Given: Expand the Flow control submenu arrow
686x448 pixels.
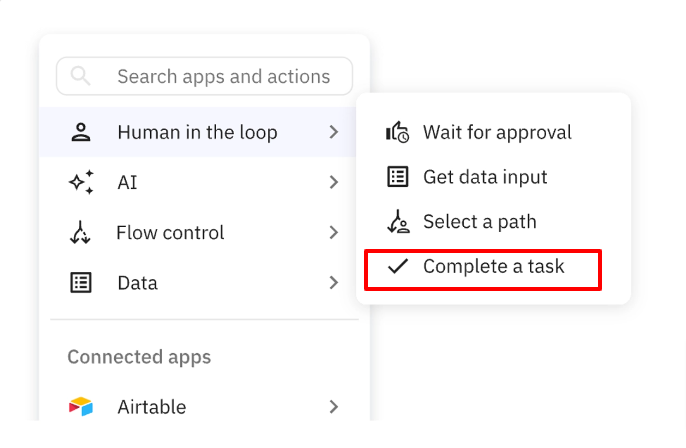Looking at the screenshot, I should point(334,233).
